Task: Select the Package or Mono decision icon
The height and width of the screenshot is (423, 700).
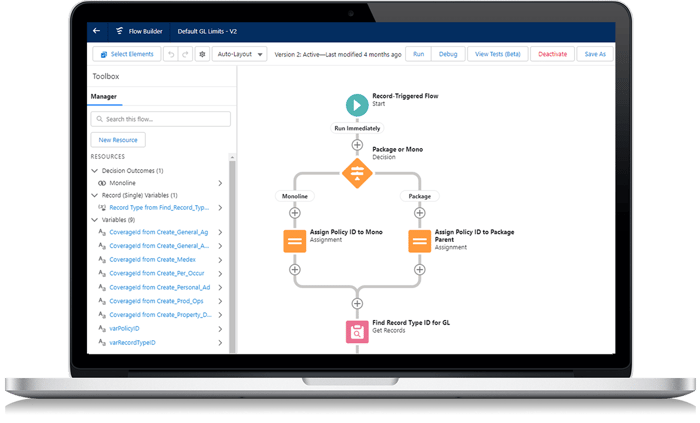Action: pos(357,173)
